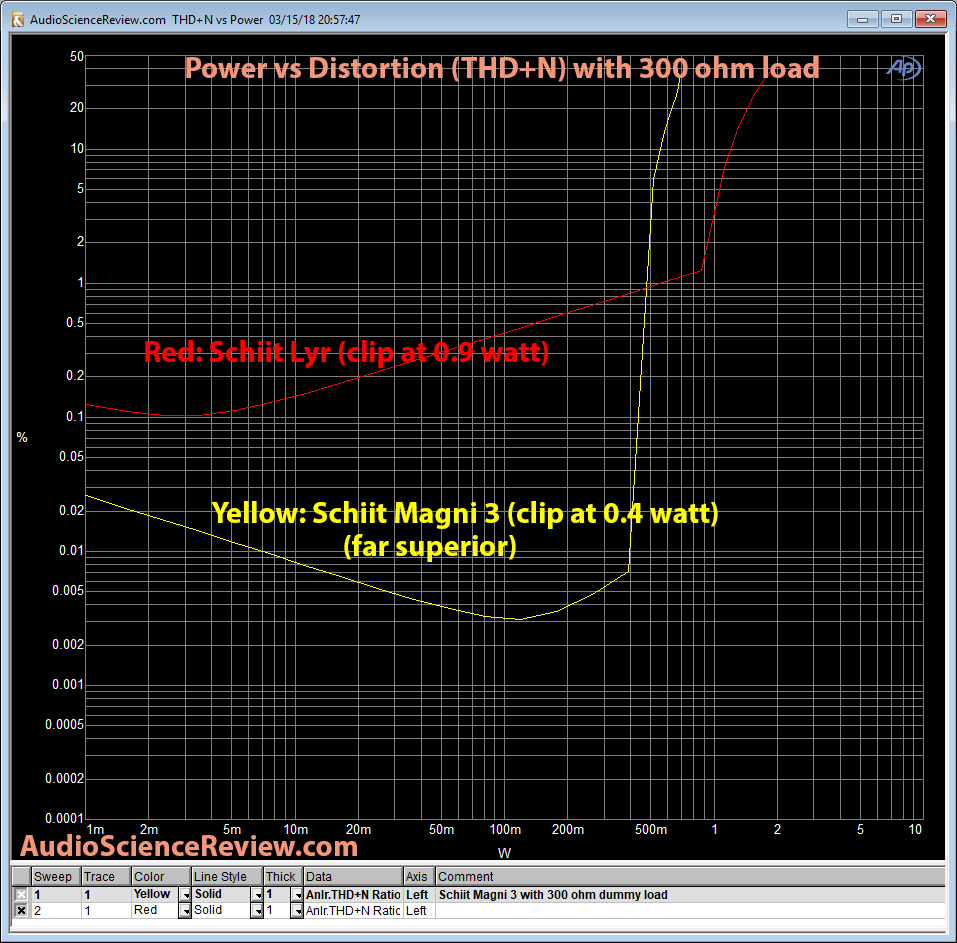Screen dimensions: 957x943
Task: Click the 'W' X-axis unit label
Action: (x=504, y=853)
